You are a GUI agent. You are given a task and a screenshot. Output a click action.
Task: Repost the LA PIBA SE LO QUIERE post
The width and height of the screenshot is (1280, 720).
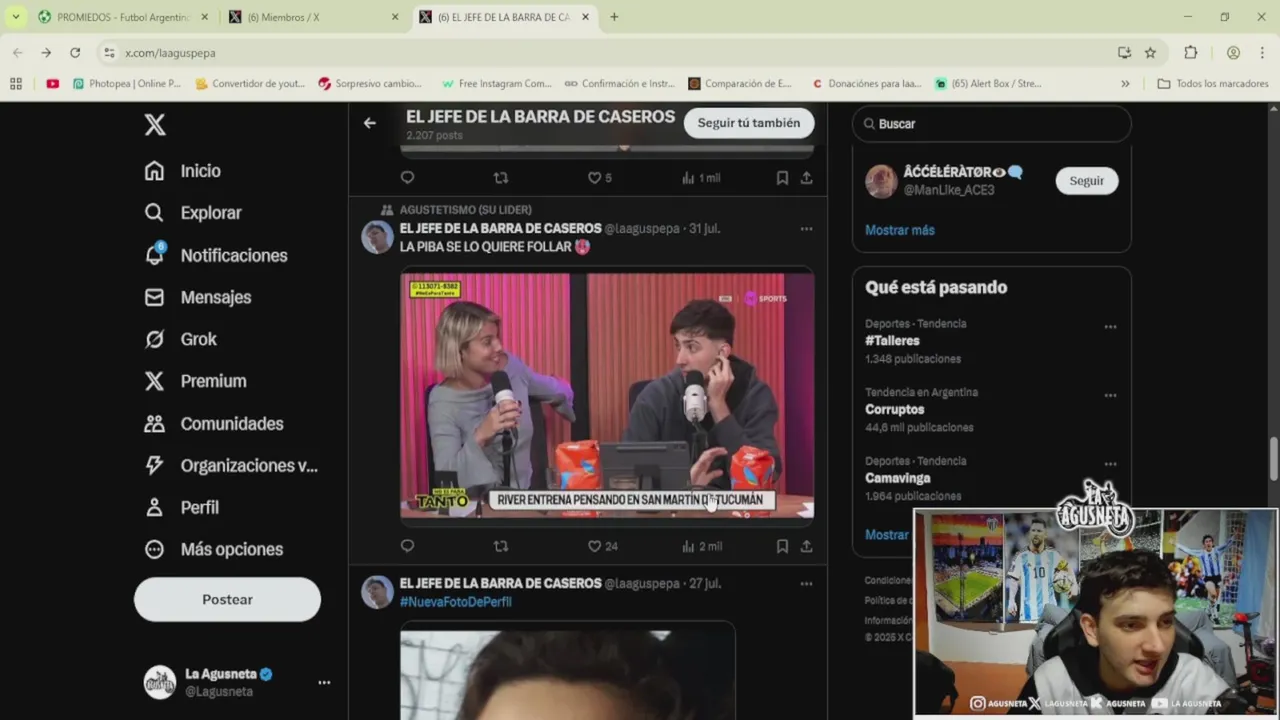click(501, 546)
